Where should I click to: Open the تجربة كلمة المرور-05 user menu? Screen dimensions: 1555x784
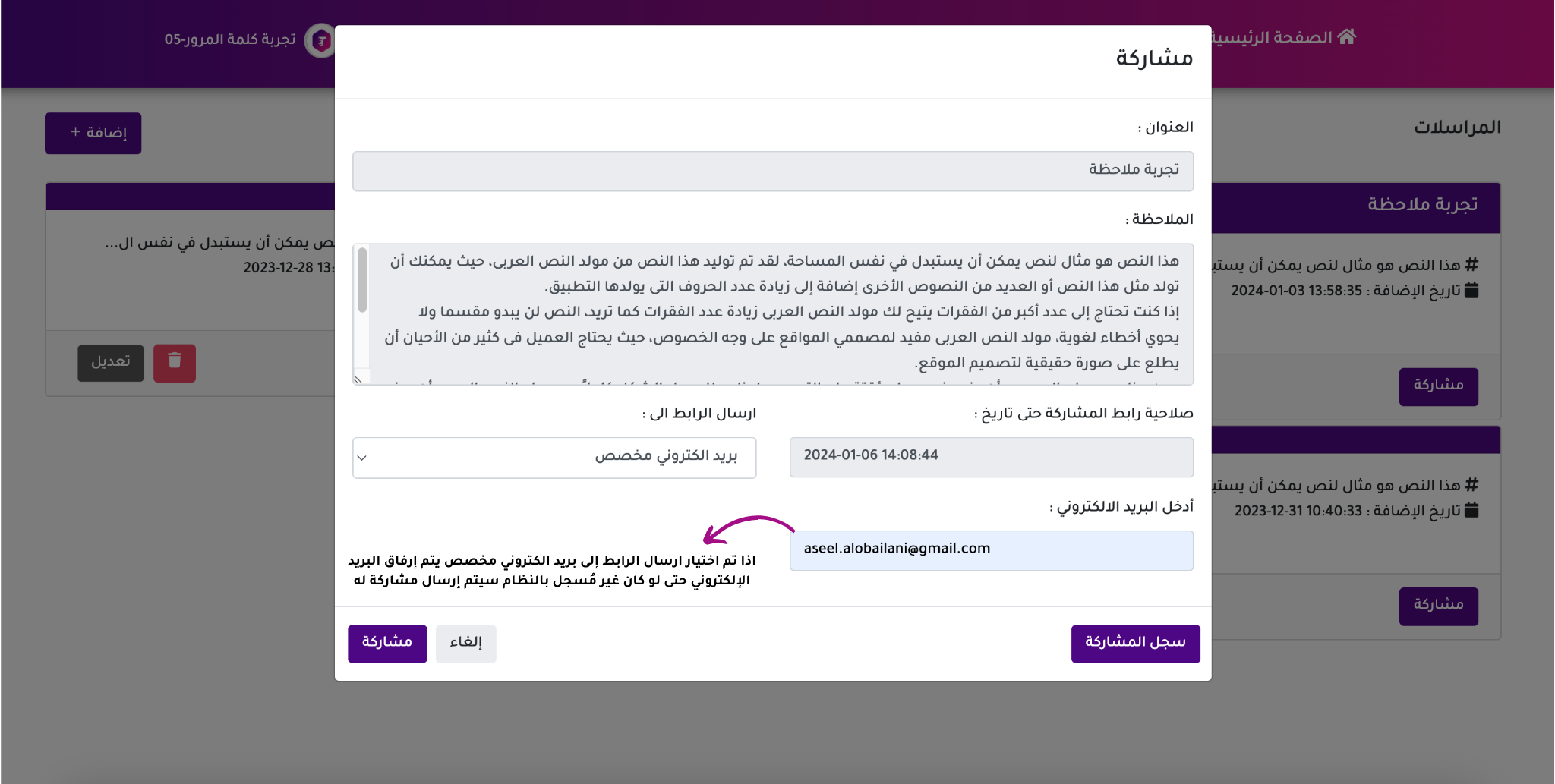[x=230, y=39]
